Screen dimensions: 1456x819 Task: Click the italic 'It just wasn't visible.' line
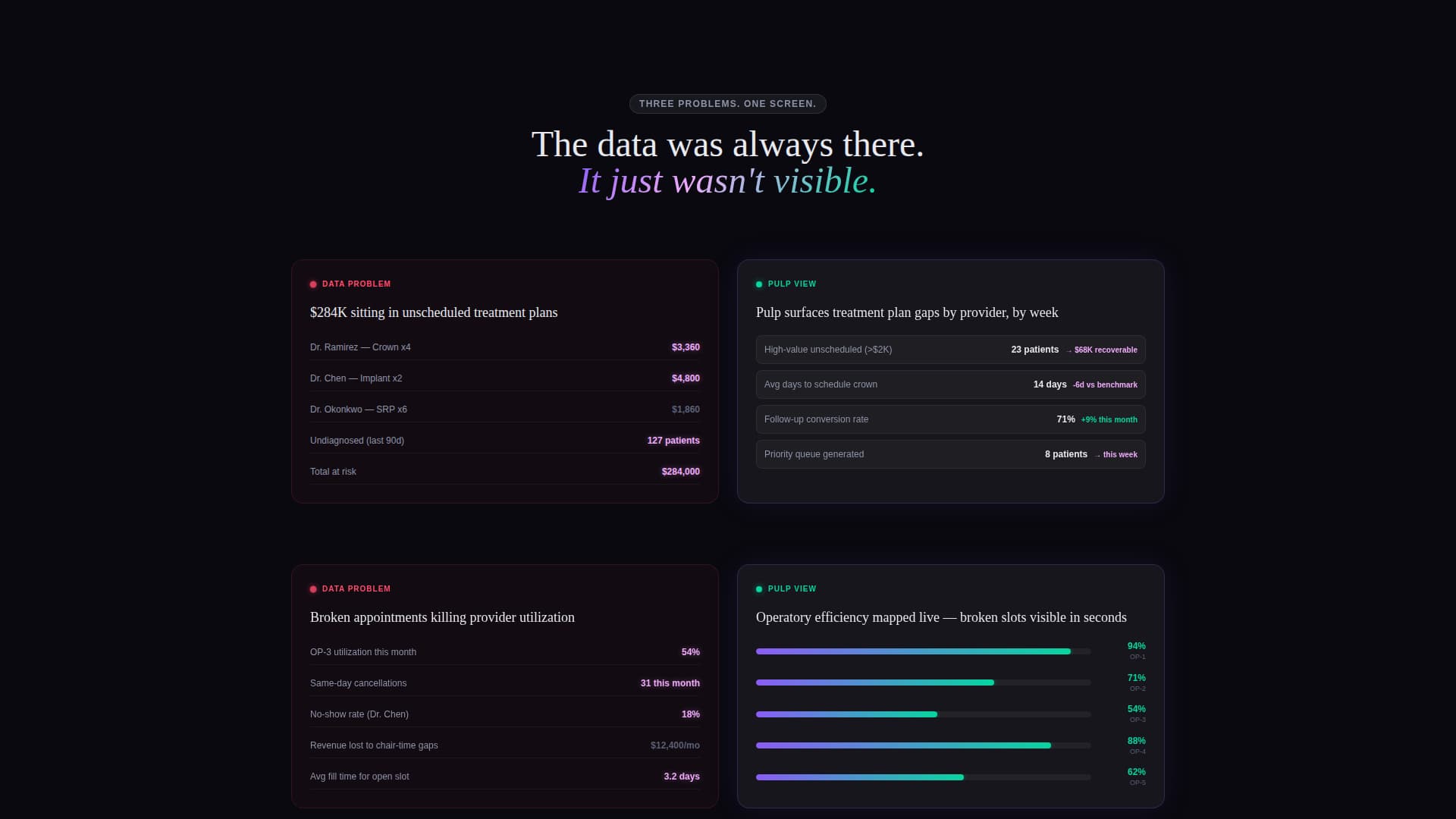(727, 181)
